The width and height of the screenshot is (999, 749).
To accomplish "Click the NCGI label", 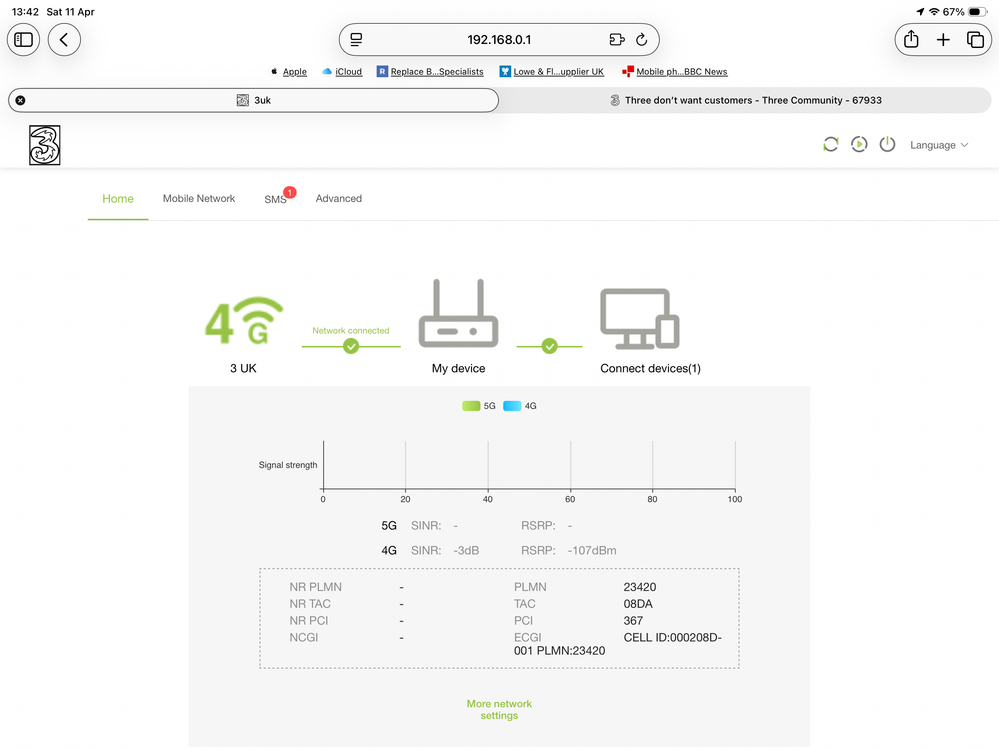I will (x=303, y=638).
